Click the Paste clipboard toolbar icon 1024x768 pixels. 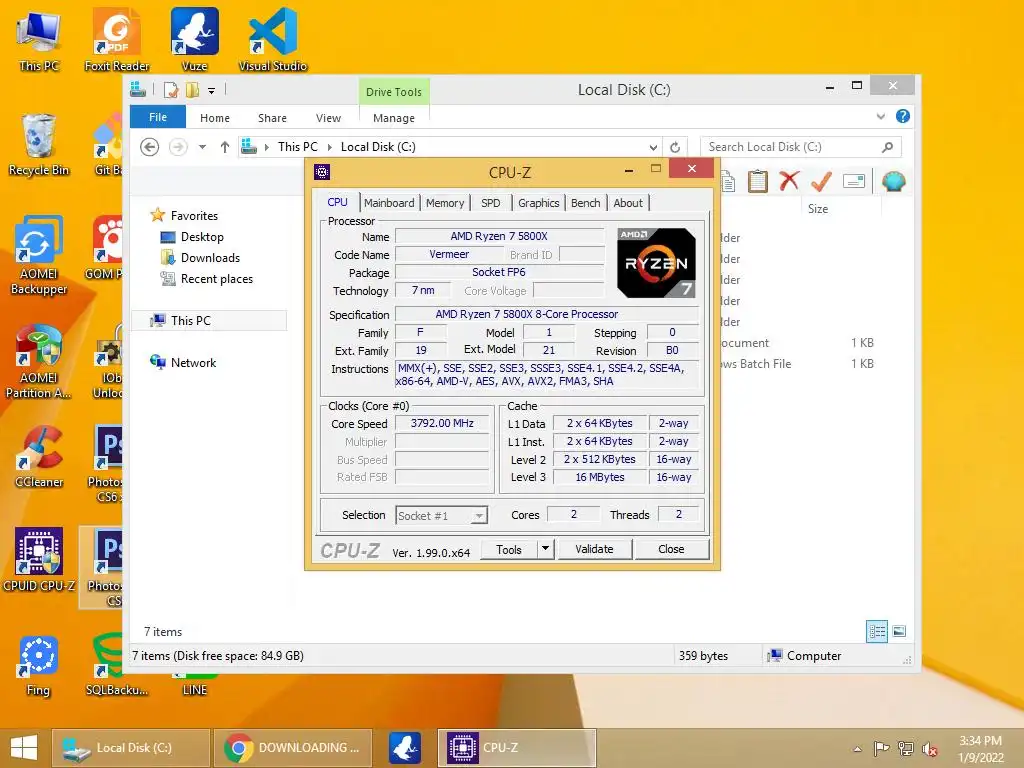click(x=758, y=182)
